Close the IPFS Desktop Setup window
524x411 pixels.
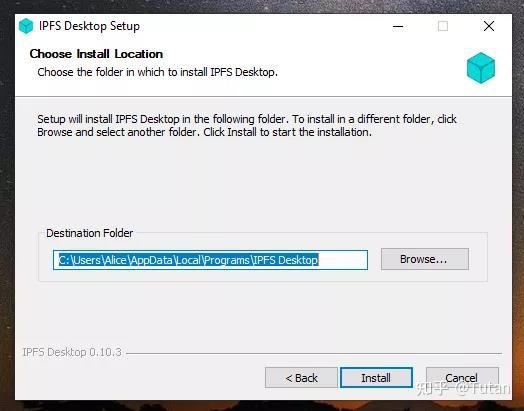point(489,26)
